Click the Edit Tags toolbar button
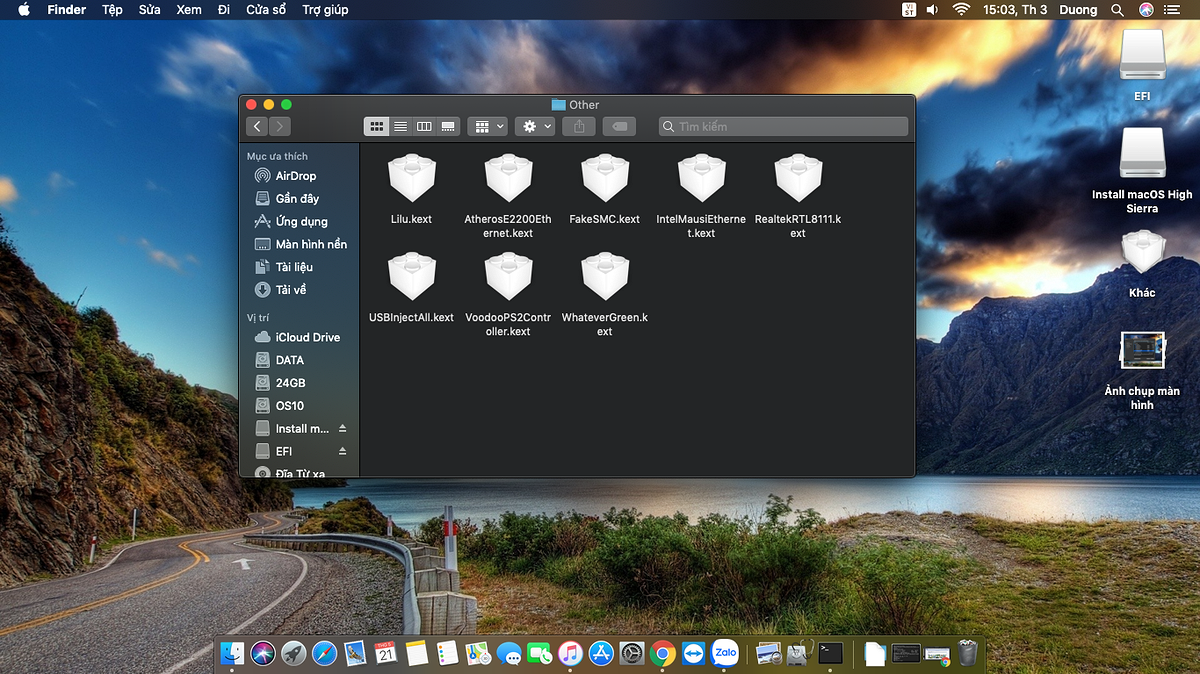This screenshot has height=674, width=1200. click(x=619, y=127)
